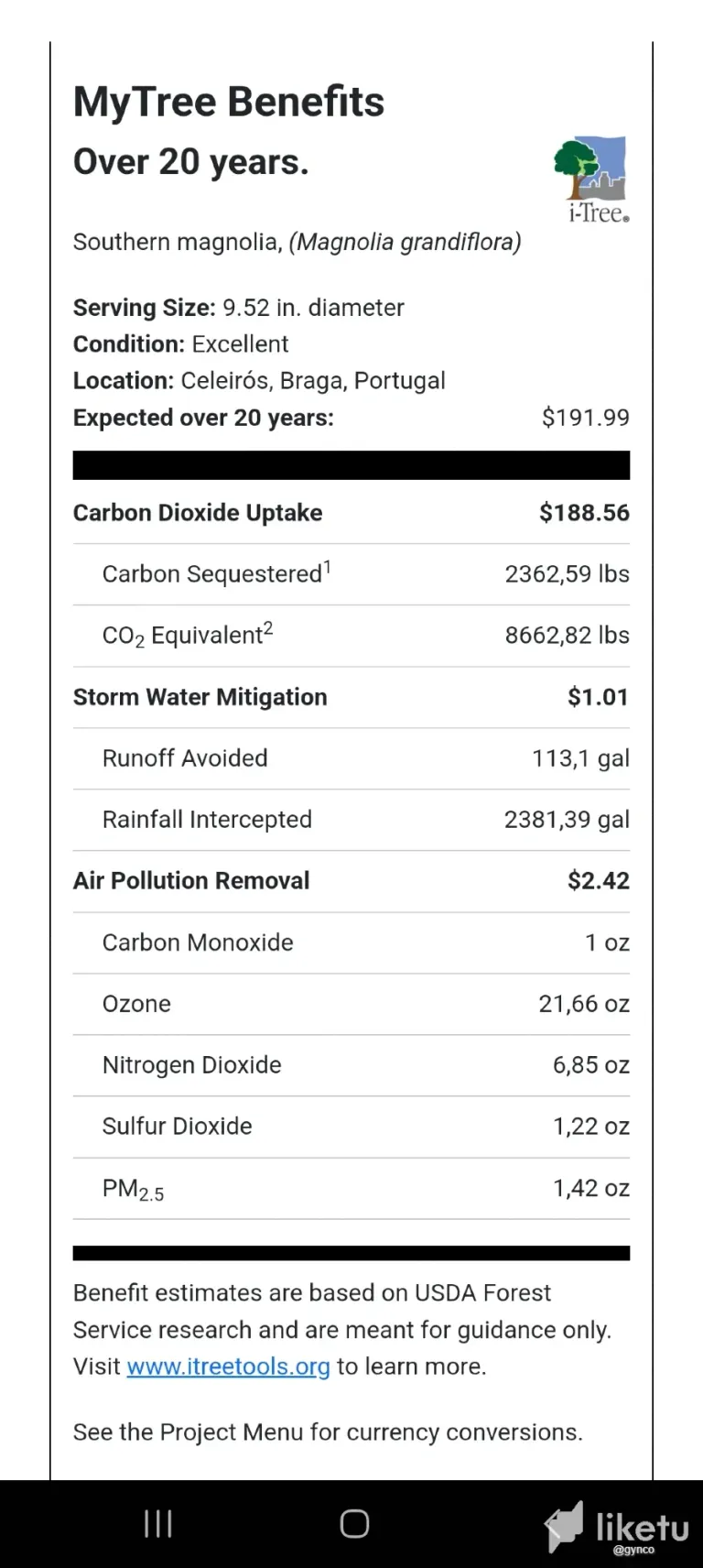
Task: Click the Nitrogen Dioxide row
Action: click(351, 1065)
